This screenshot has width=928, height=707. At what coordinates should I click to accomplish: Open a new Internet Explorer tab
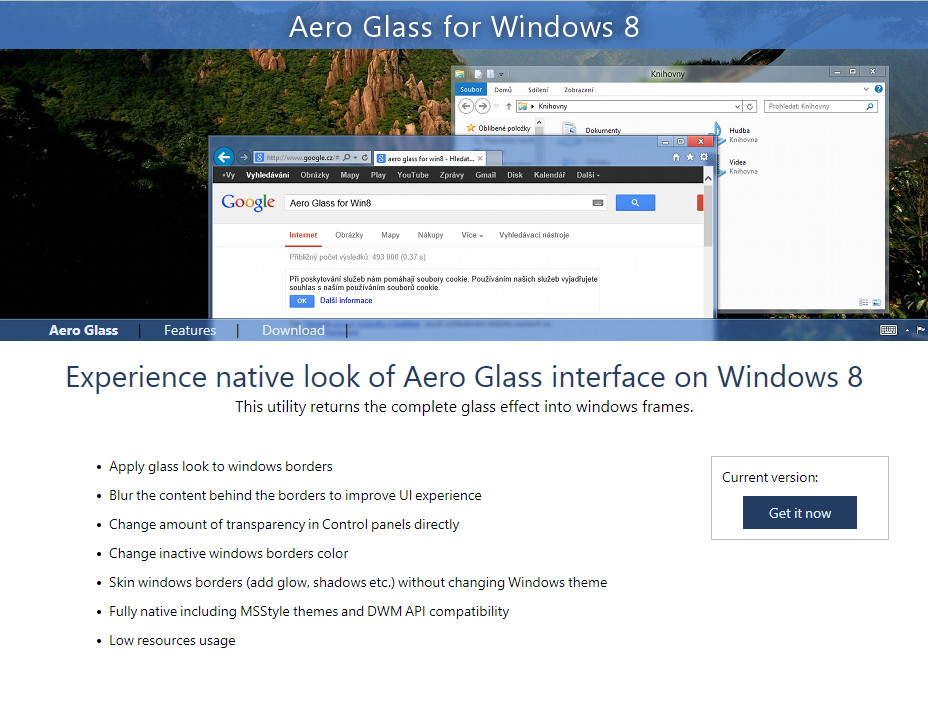495,159
